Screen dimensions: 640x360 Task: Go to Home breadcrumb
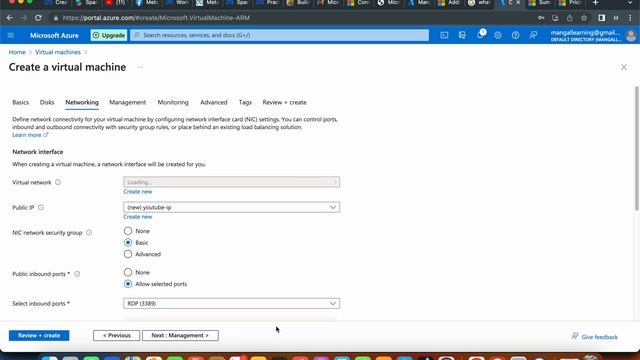(17, 52)
